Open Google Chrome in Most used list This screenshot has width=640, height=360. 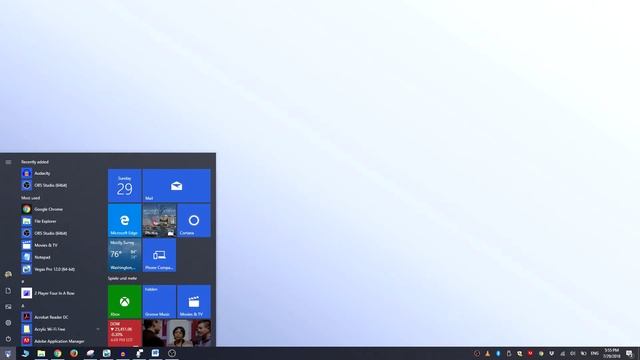click(61, 209)
